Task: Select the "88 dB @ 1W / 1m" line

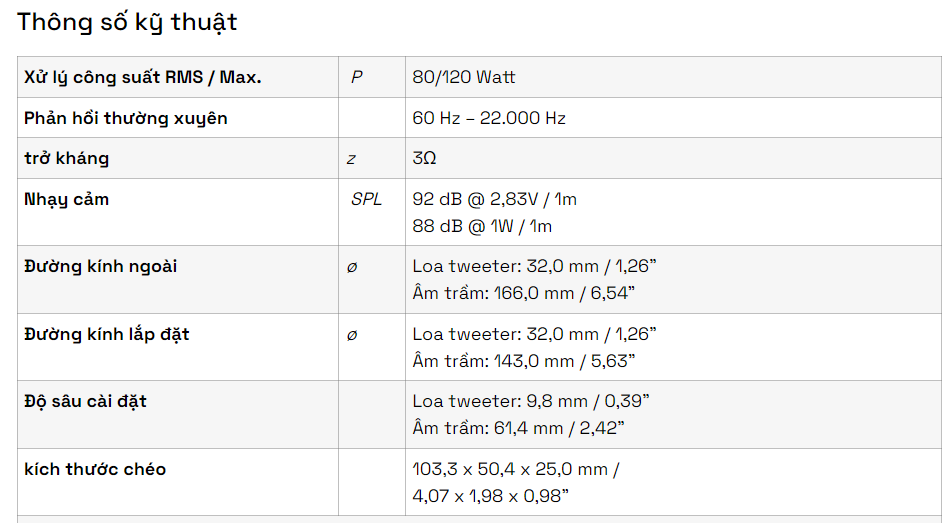Action: coord(482,226)
